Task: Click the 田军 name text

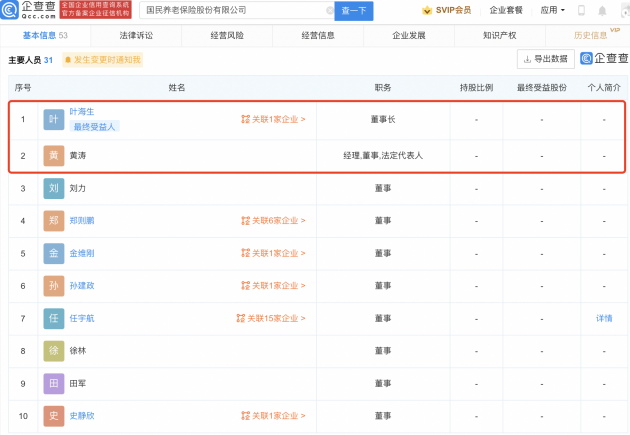Action: pos(78,383)
